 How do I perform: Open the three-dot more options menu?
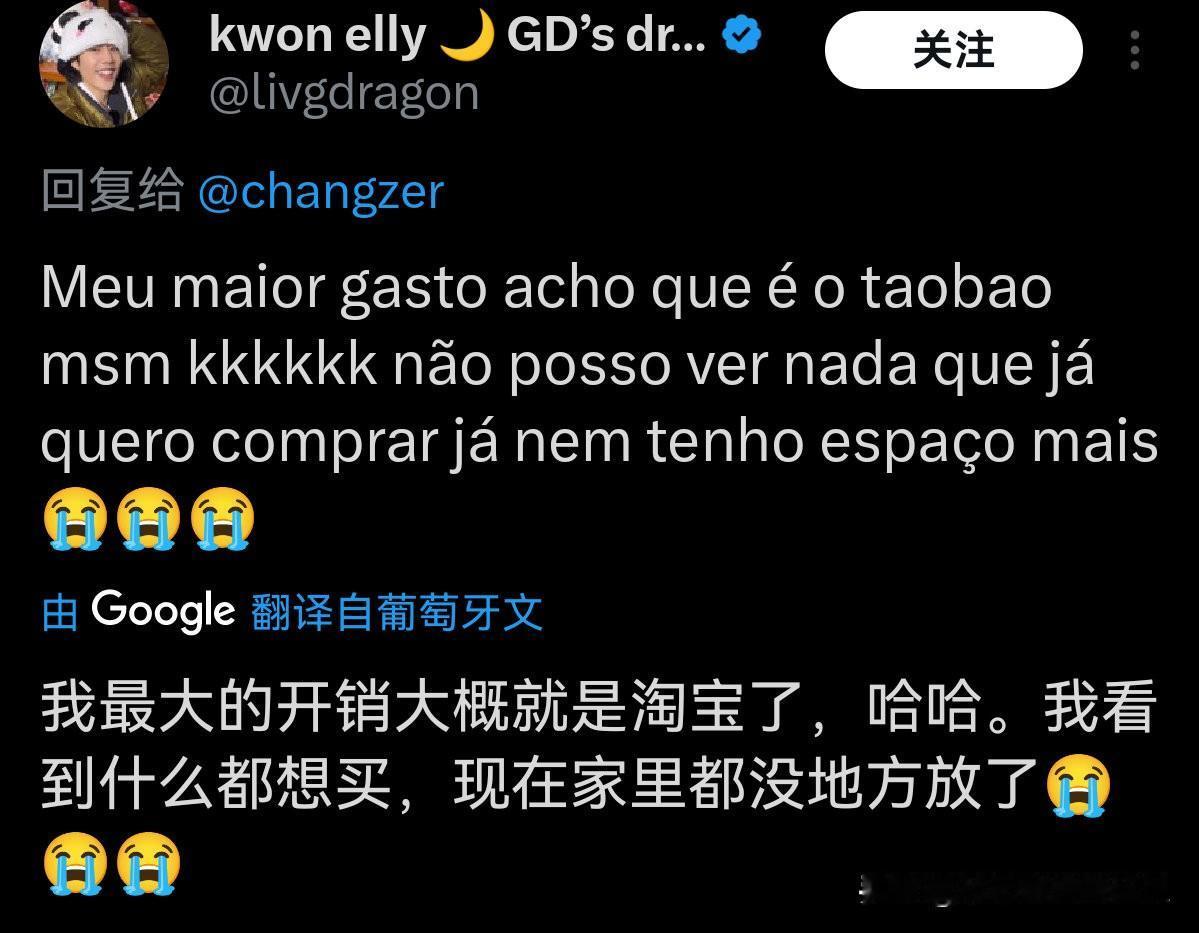pos(1135,50)
